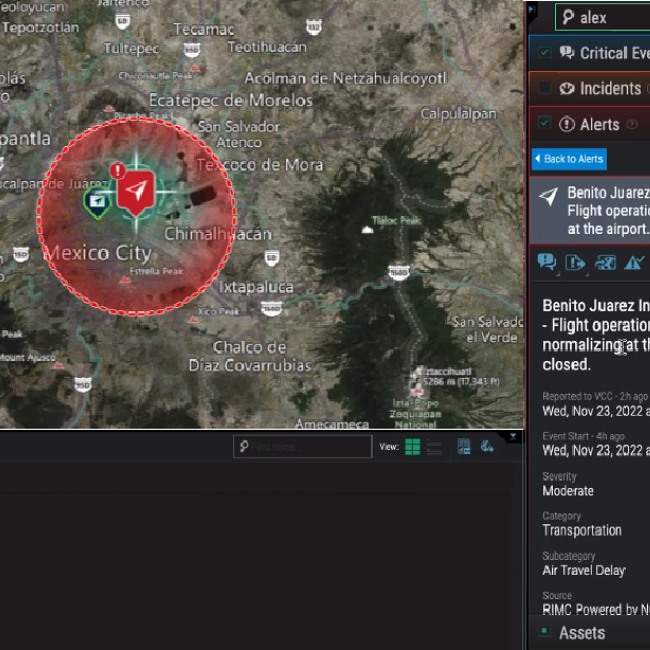This screenshot has height=650, width=650.
Task: Click the third alert action icon
Action: coord(605,263)
